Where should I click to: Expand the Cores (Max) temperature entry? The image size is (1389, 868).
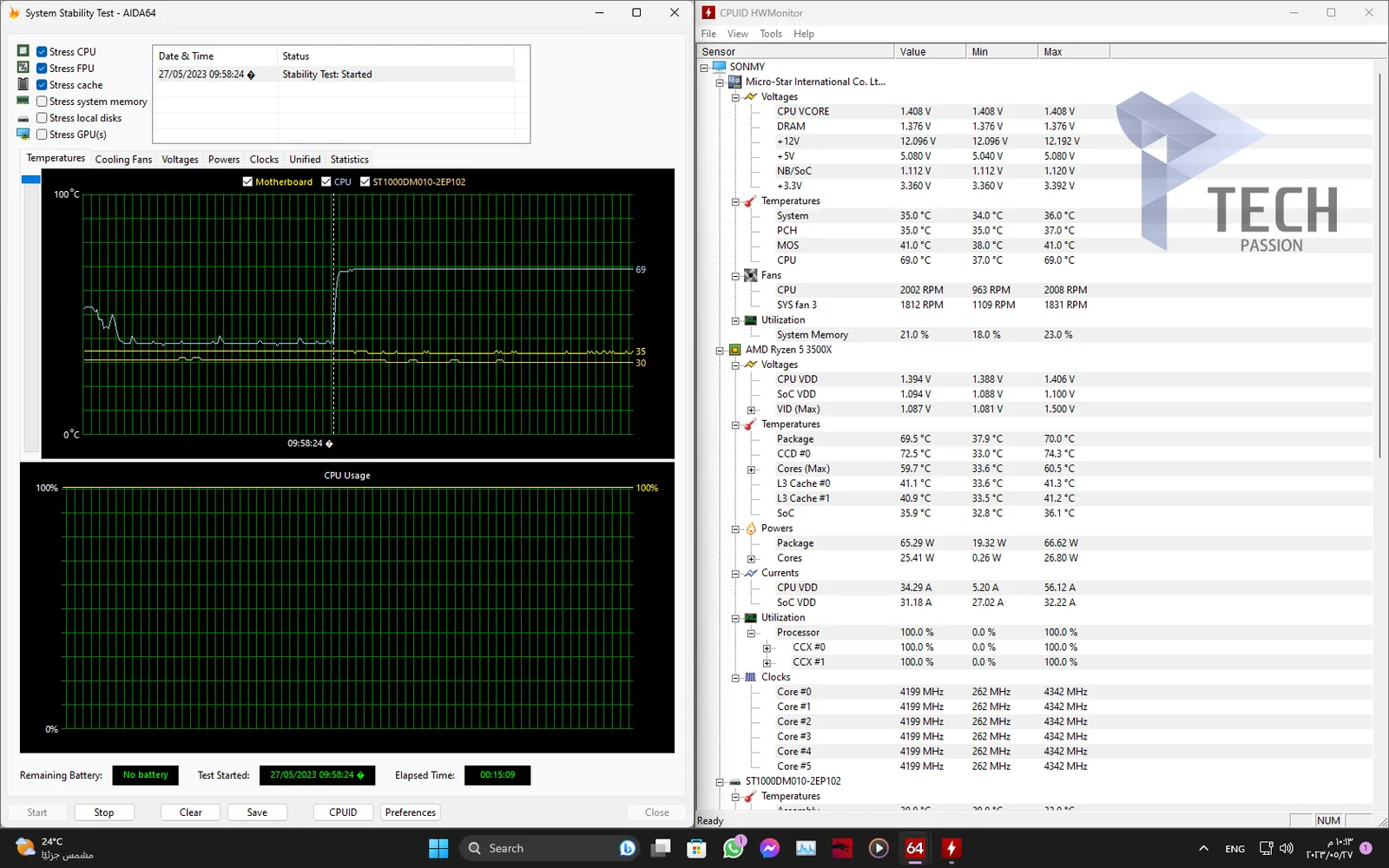click(751, 470)
